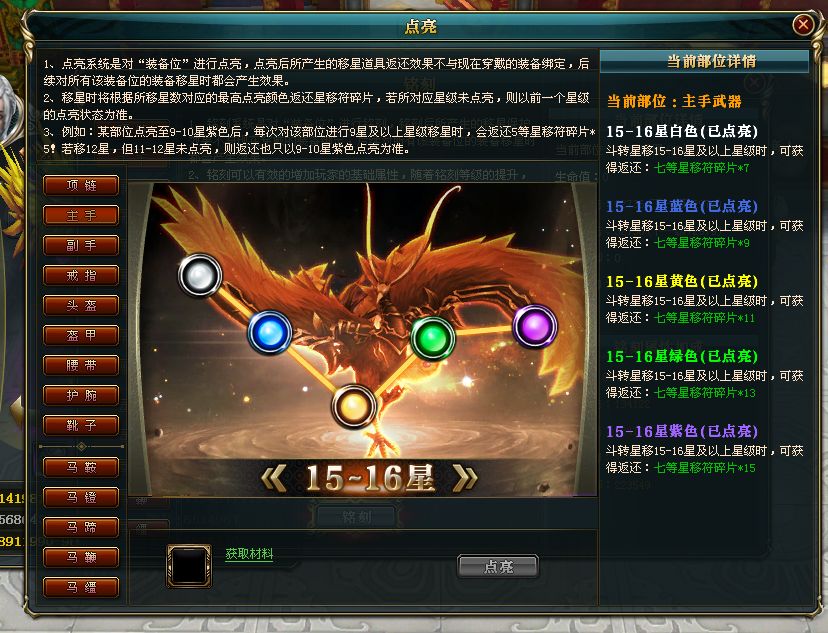Click the 点亮 button
Viewport: 828px width, 633px height.
498,566
